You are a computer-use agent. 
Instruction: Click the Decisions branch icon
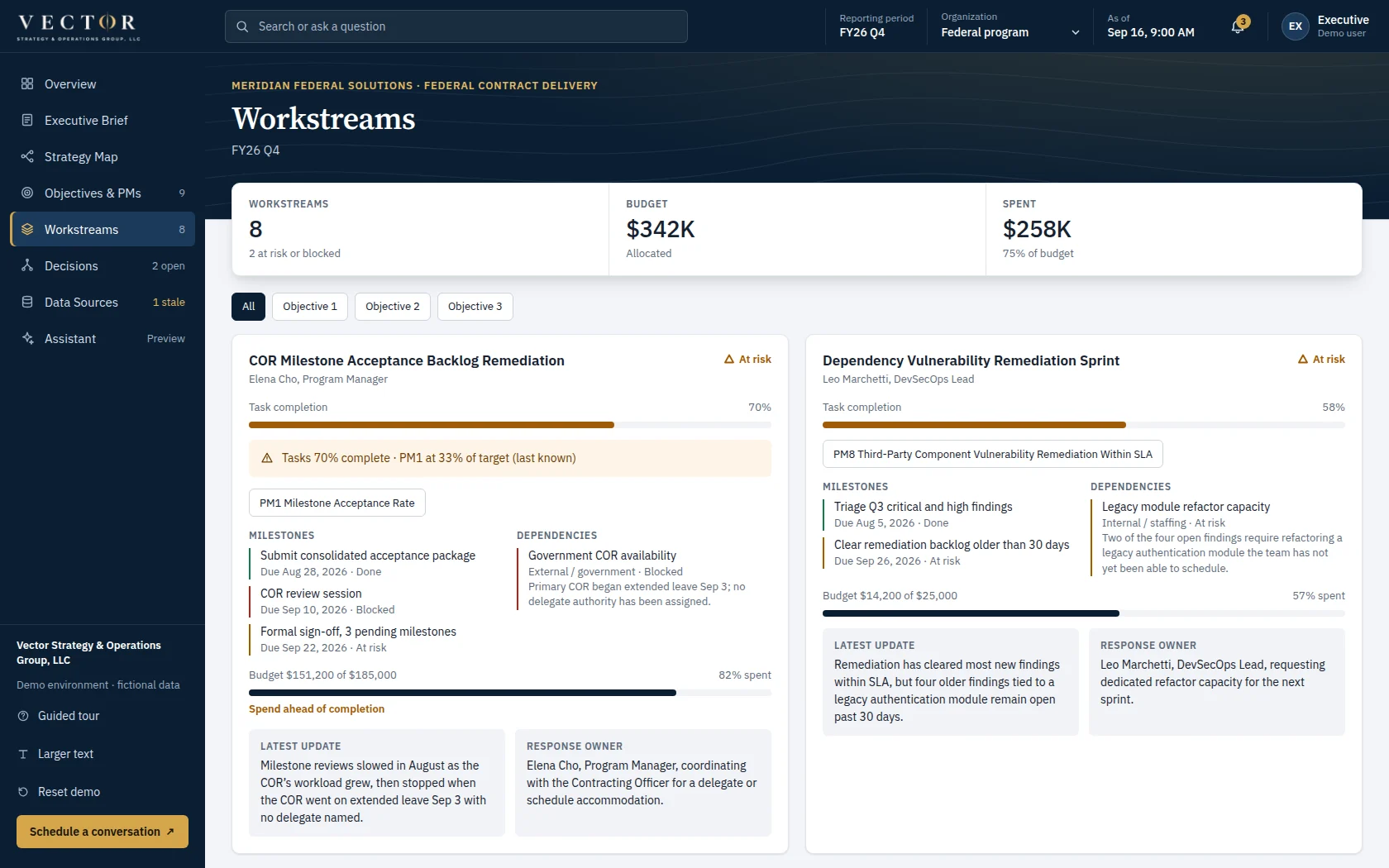(27, 265)
